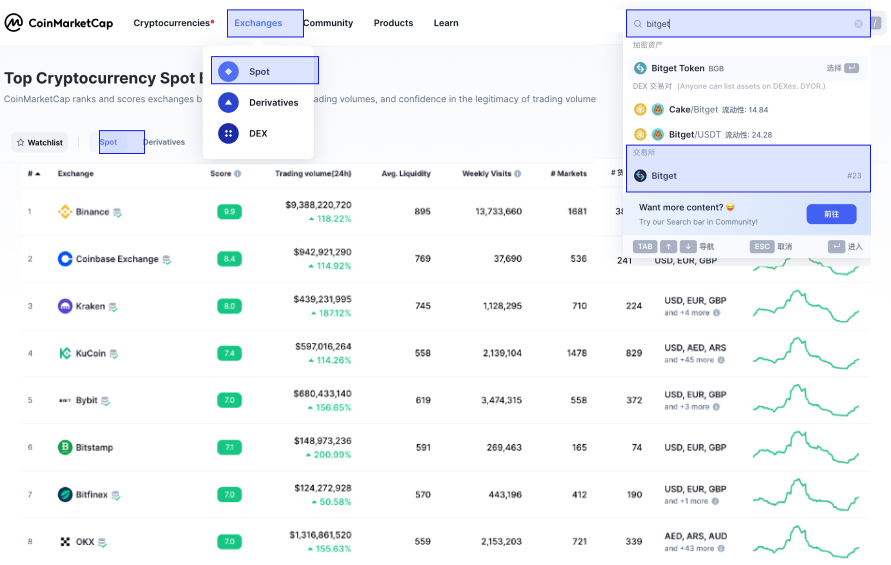Click the Trading volume(24h) column header
The height and width of the screenshot is (565, 891).
313,173
